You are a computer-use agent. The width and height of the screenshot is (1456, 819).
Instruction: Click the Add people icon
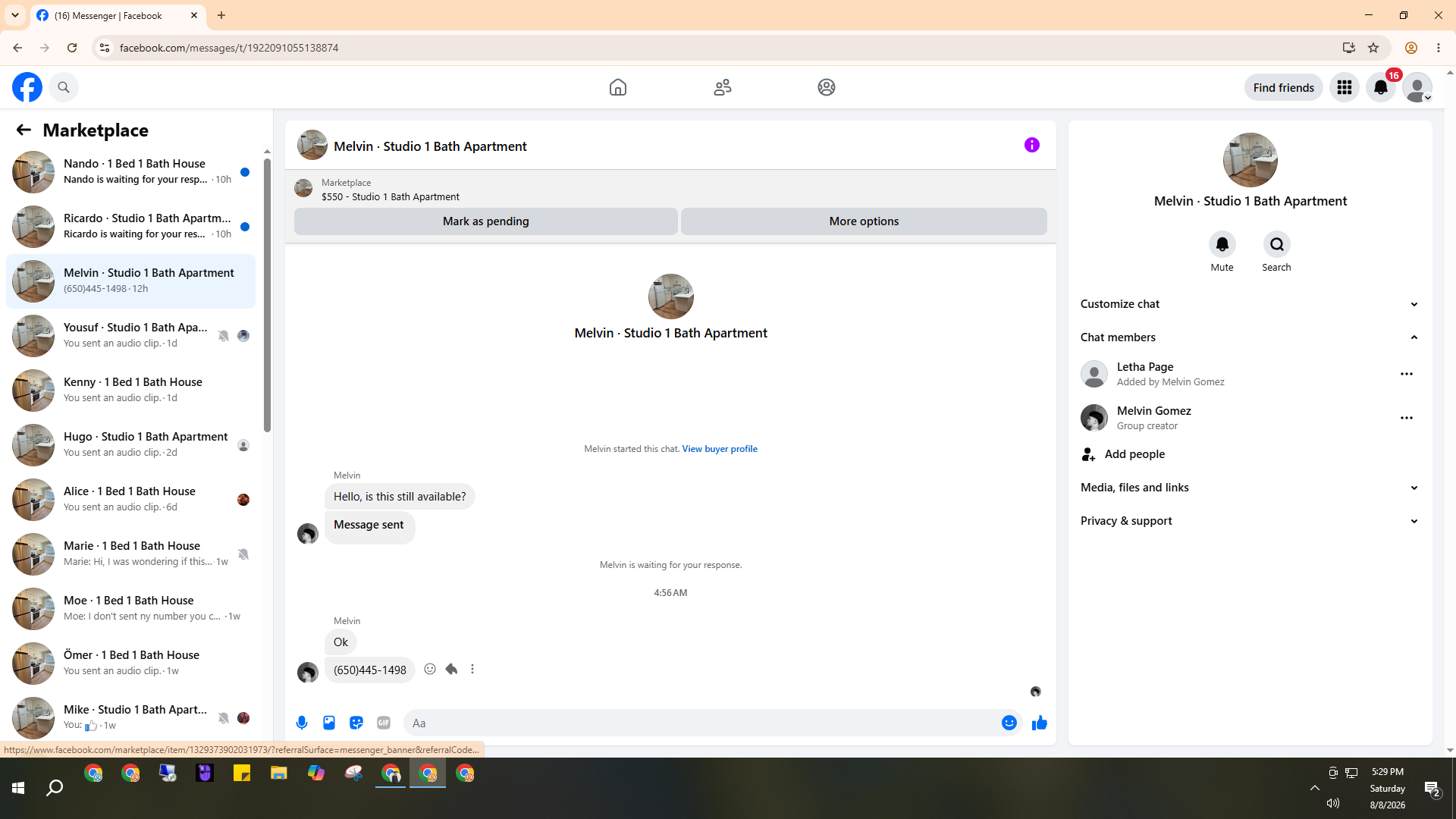(x=1089, y=454)
